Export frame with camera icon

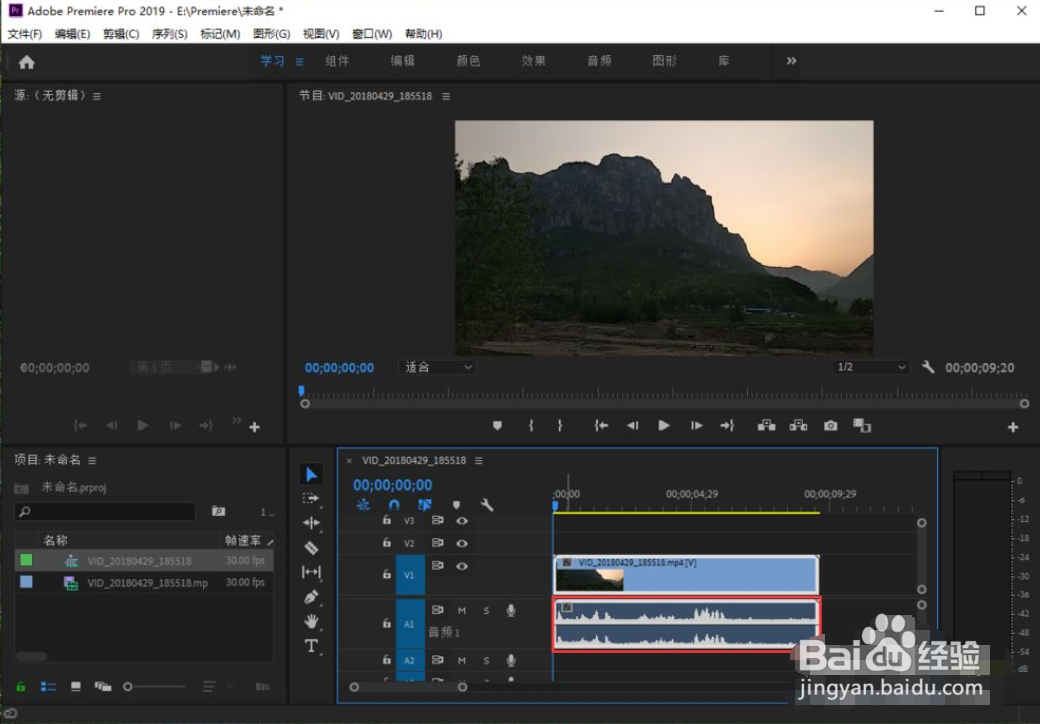(x=830, y=426)
